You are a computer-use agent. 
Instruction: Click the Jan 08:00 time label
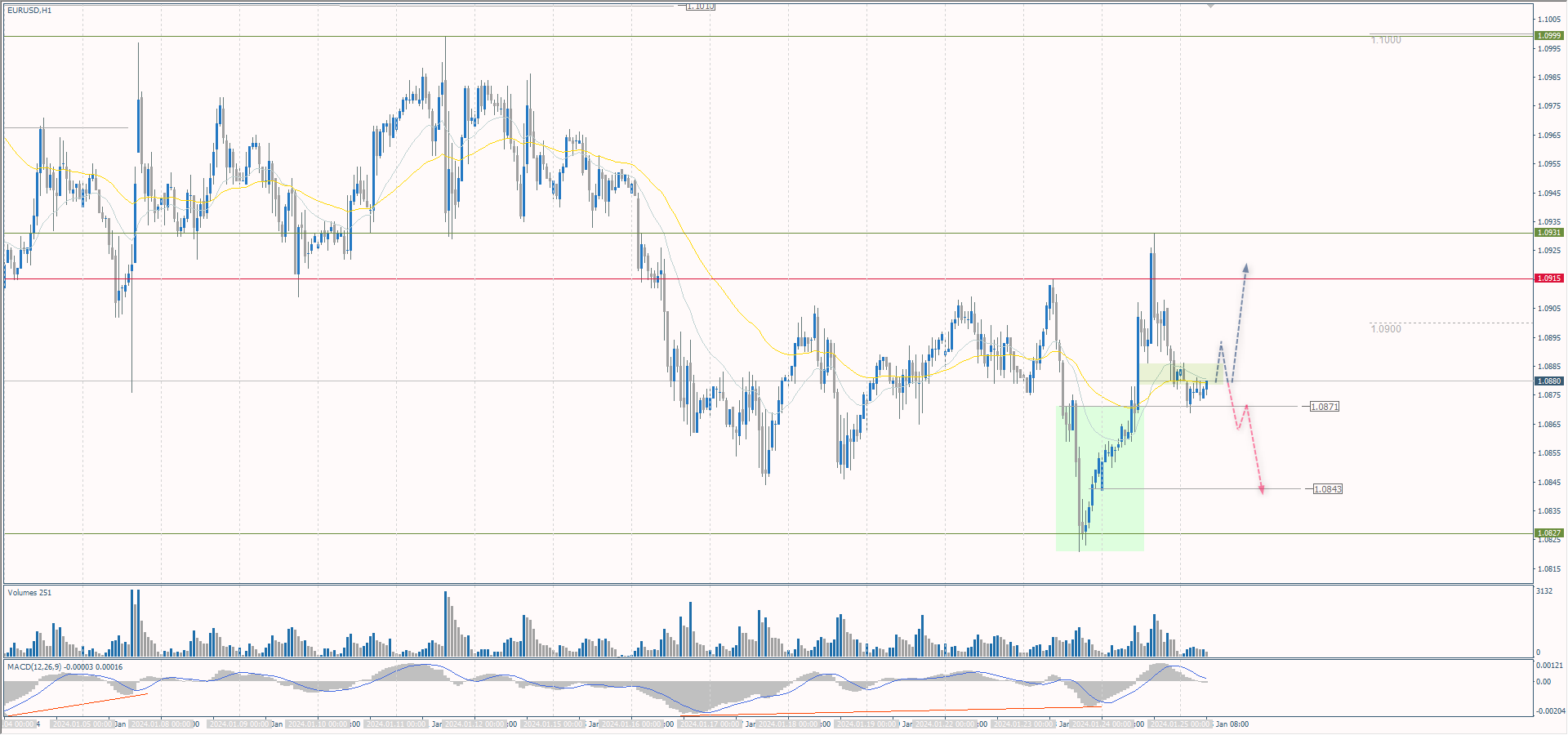(1232, 724)
